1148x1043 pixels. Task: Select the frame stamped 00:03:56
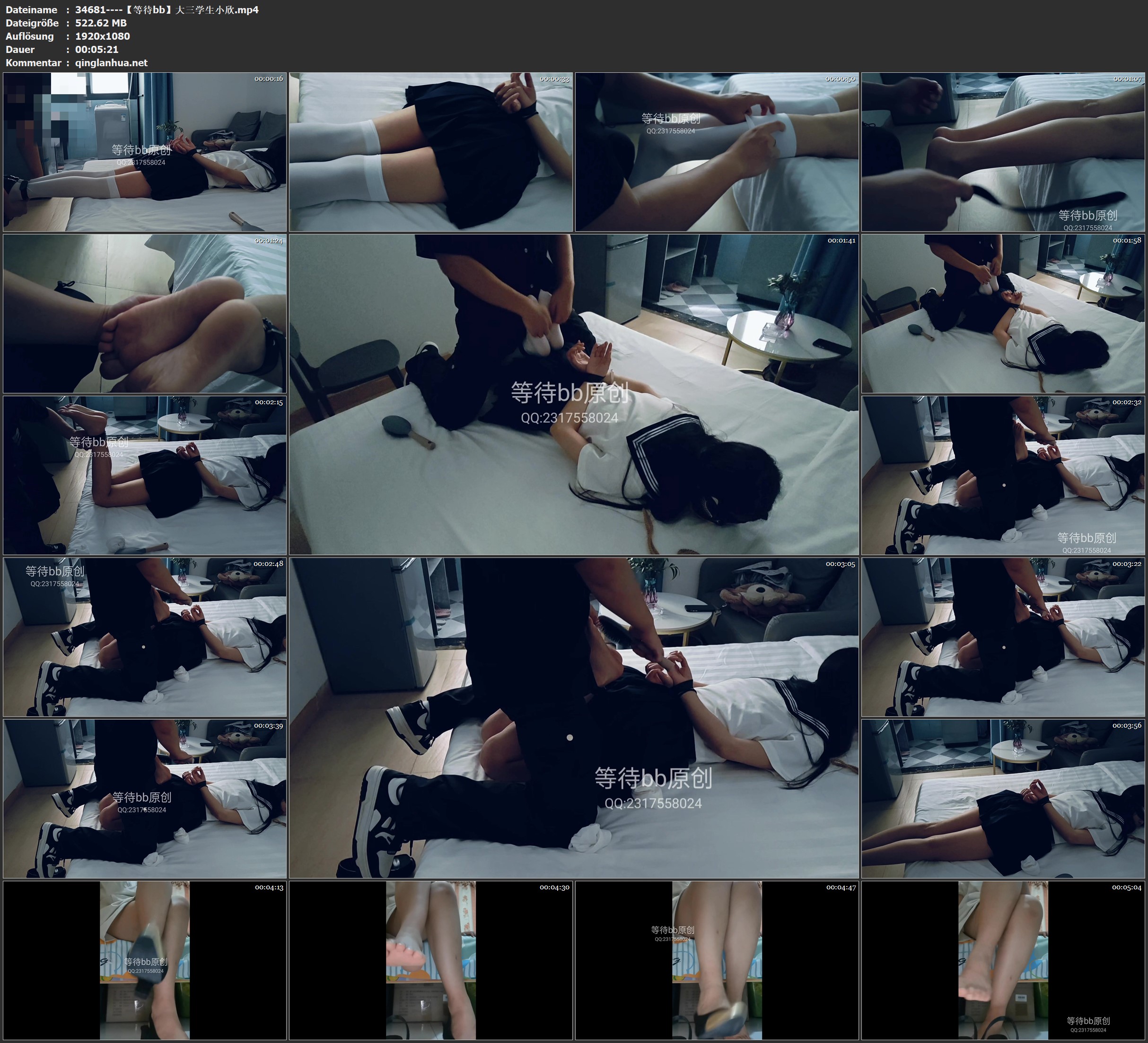[x=1003, y=798]
